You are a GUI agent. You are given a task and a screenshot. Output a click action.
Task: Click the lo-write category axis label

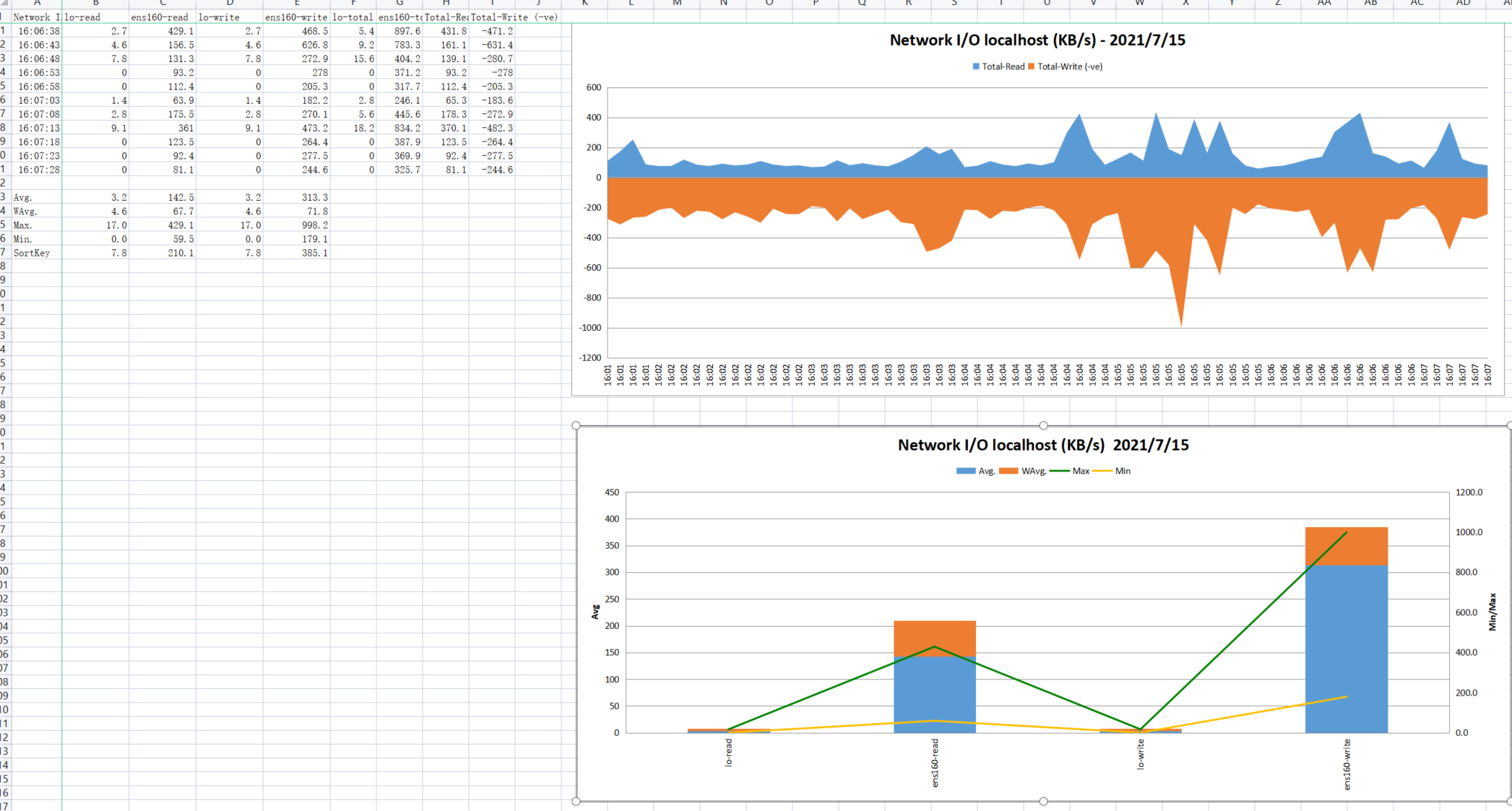[x=1140, y=754]
